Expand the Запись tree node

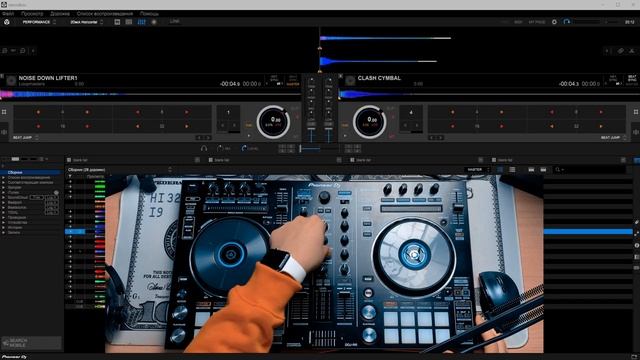click(3, 232)
